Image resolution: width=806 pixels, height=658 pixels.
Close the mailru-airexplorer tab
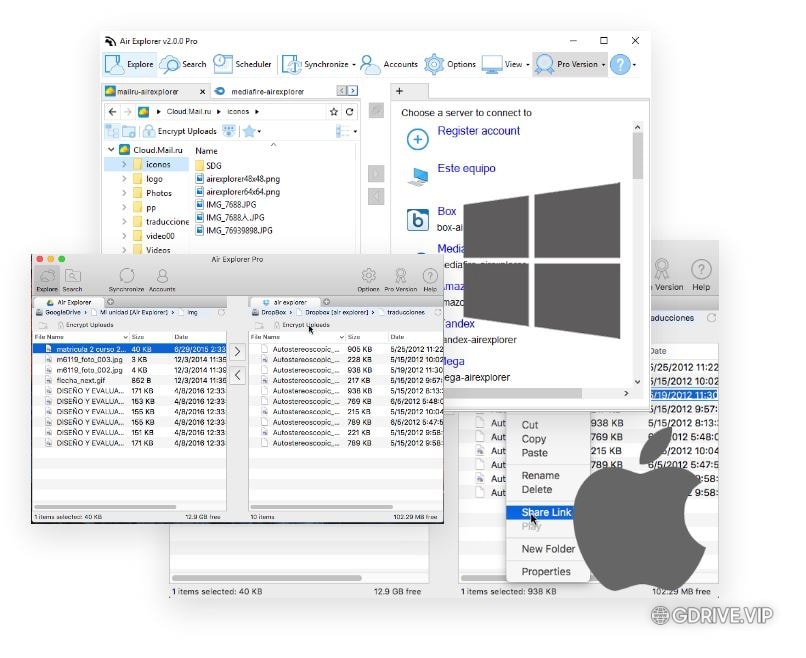click(203, 92)
